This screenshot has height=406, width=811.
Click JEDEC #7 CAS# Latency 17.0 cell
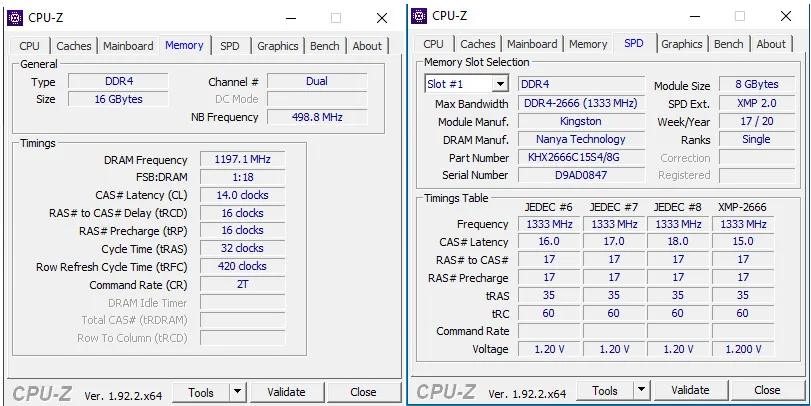(613, 242)
